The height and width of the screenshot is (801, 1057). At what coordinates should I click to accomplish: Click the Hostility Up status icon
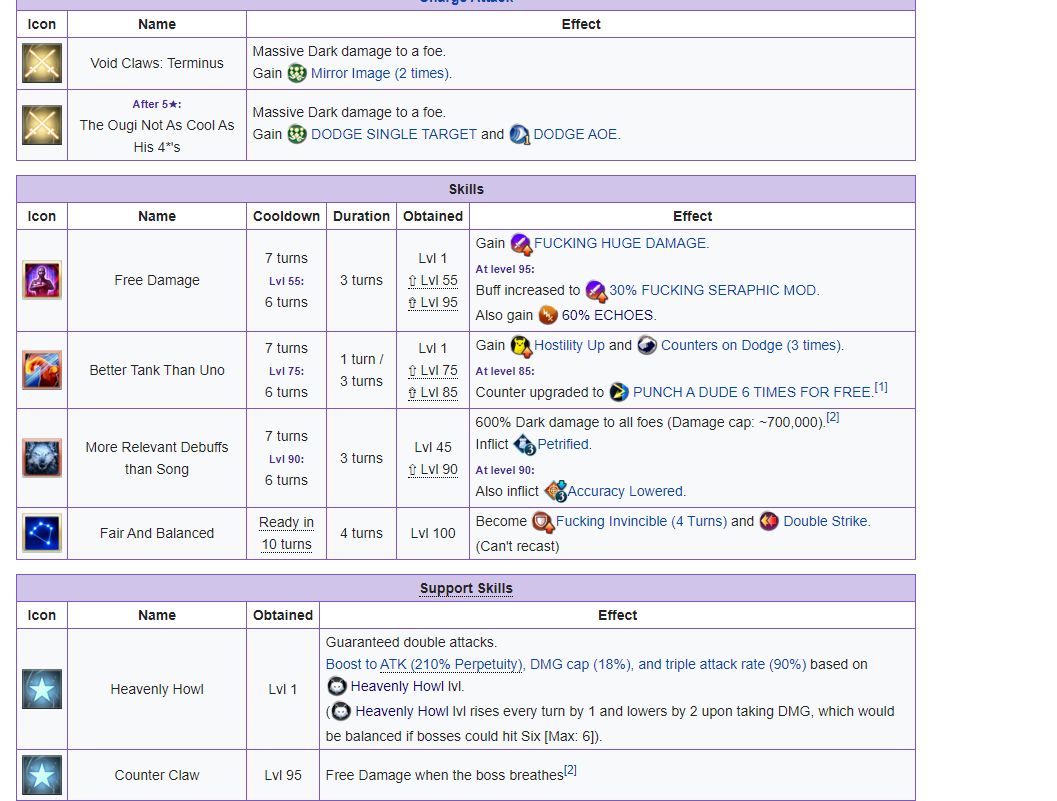click(x=521, y=346)
